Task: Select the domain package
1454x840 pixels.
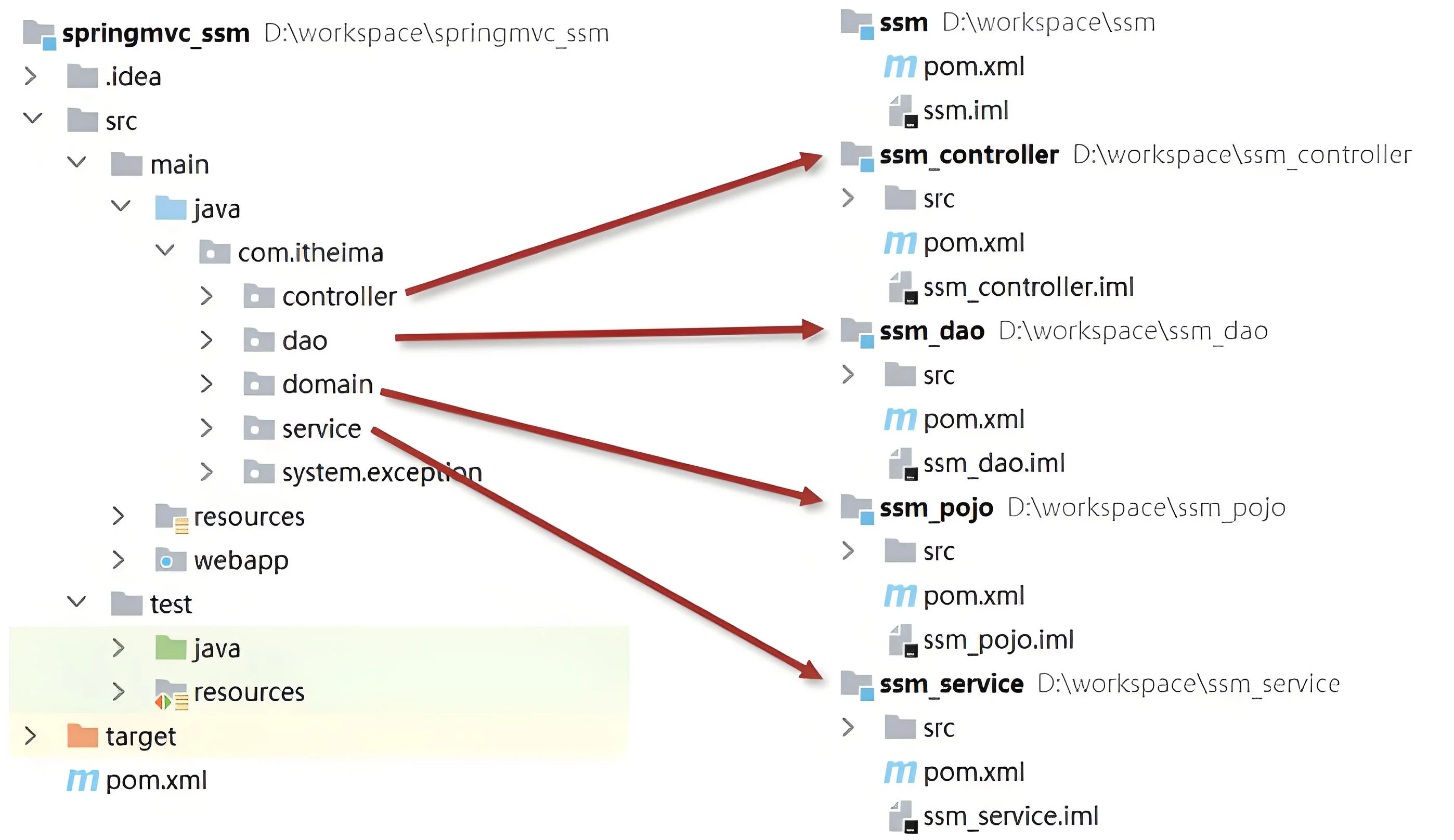Action: pyautogui.click(x=328, y=384)
